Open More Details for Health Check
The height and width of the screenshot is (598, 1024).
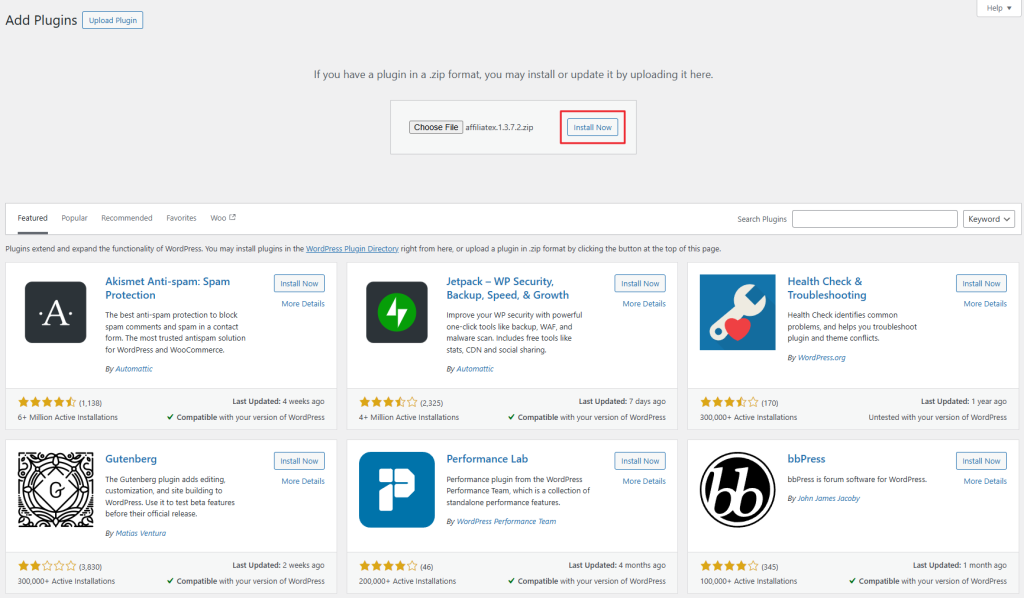click(x=985, y=304)
